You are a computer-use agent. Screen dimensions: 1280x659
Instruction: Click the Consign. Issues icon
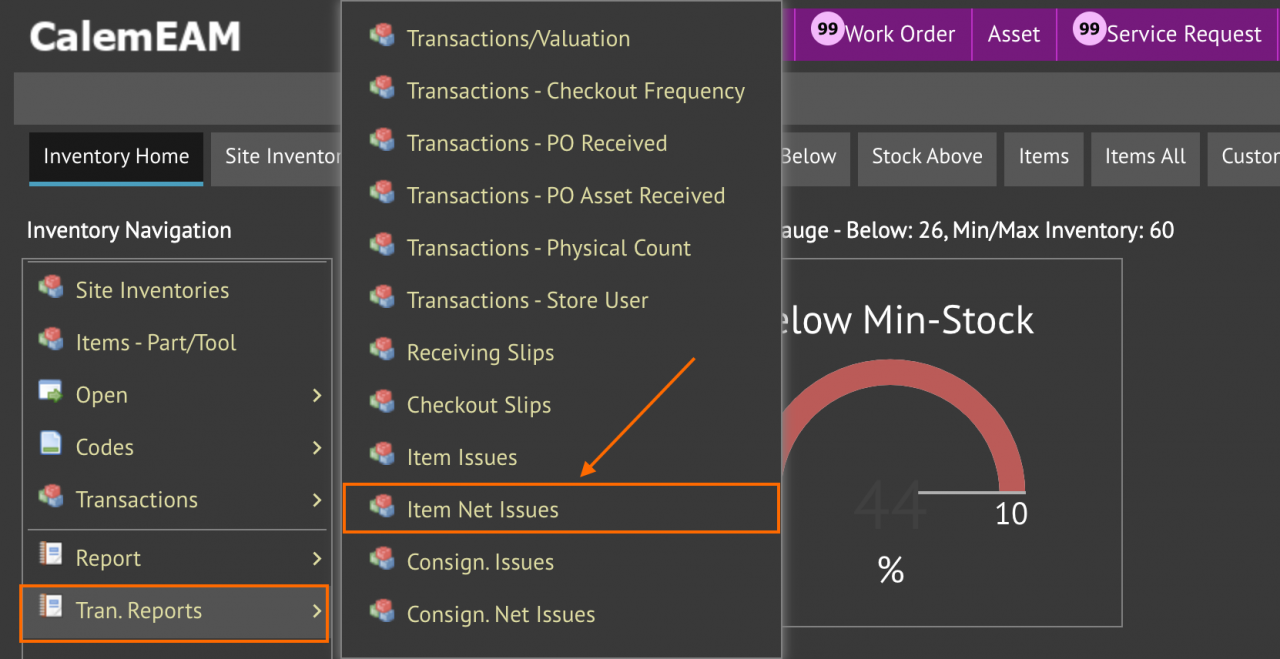point(381,559)
